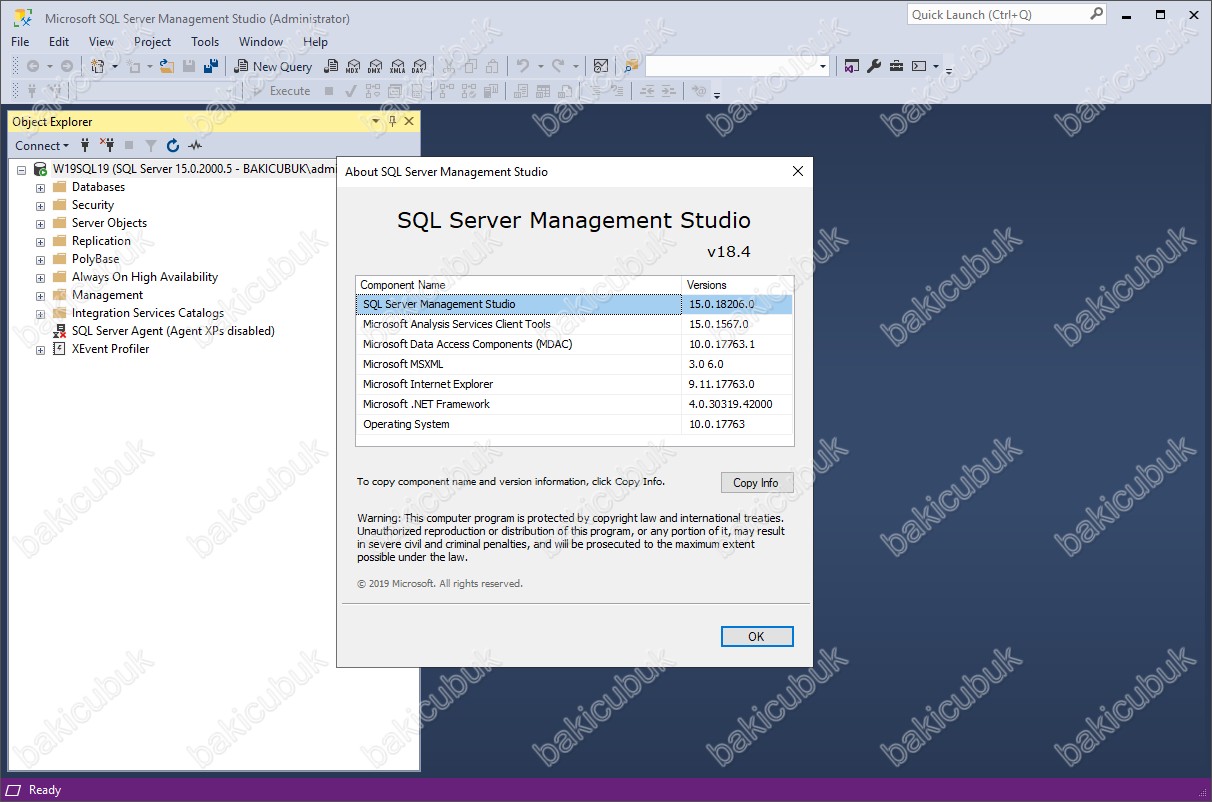1212x802 pixels.
Task: Click the Find in Files icon
Action: click(x=631, y=66)
